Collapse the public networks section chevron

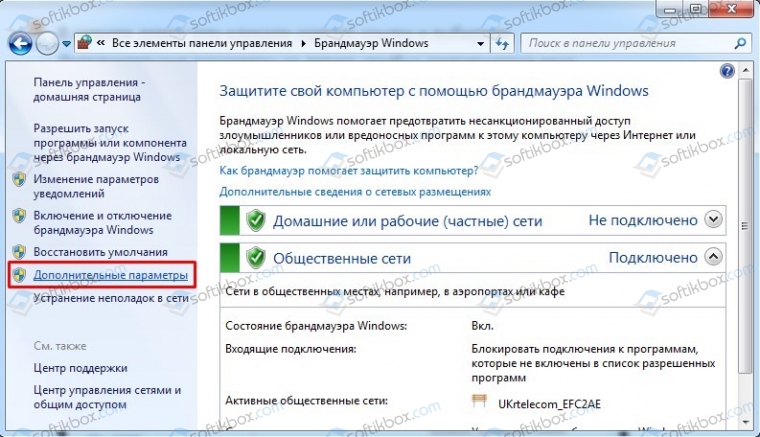[x=713, y=256]
